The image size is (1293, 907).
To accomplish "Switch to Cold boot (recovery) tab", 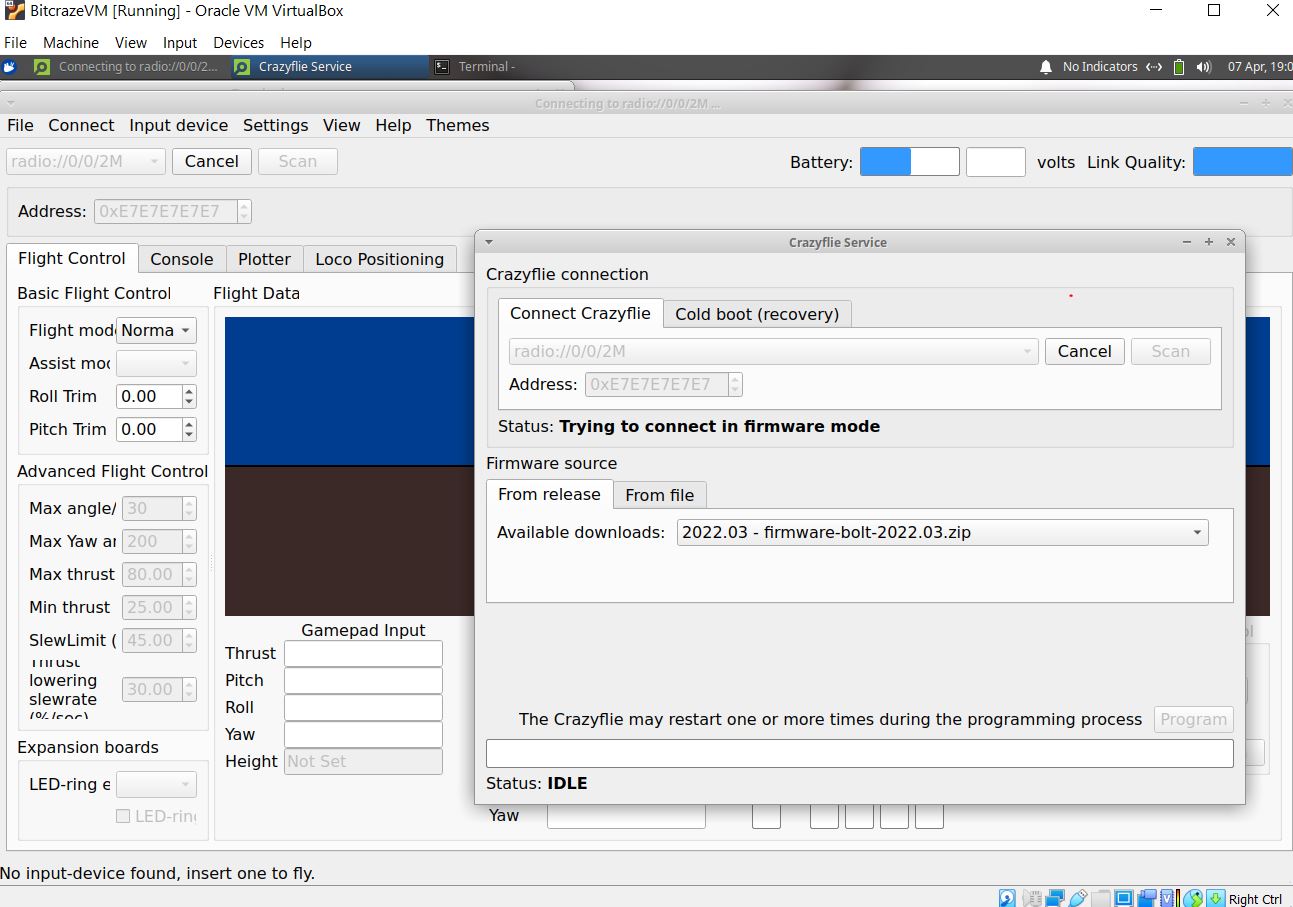I will click(x=756, y=314).
